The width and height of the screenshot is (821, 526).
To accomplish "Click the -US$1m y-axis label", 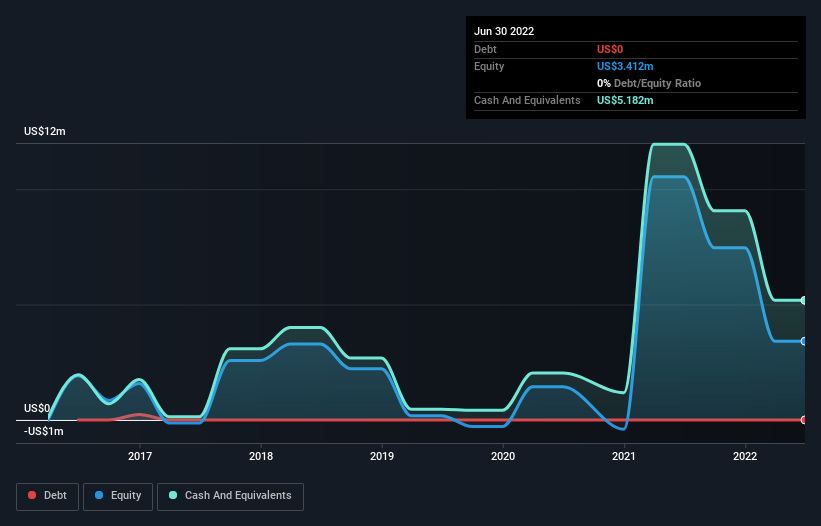I will (x=43, y=431).
